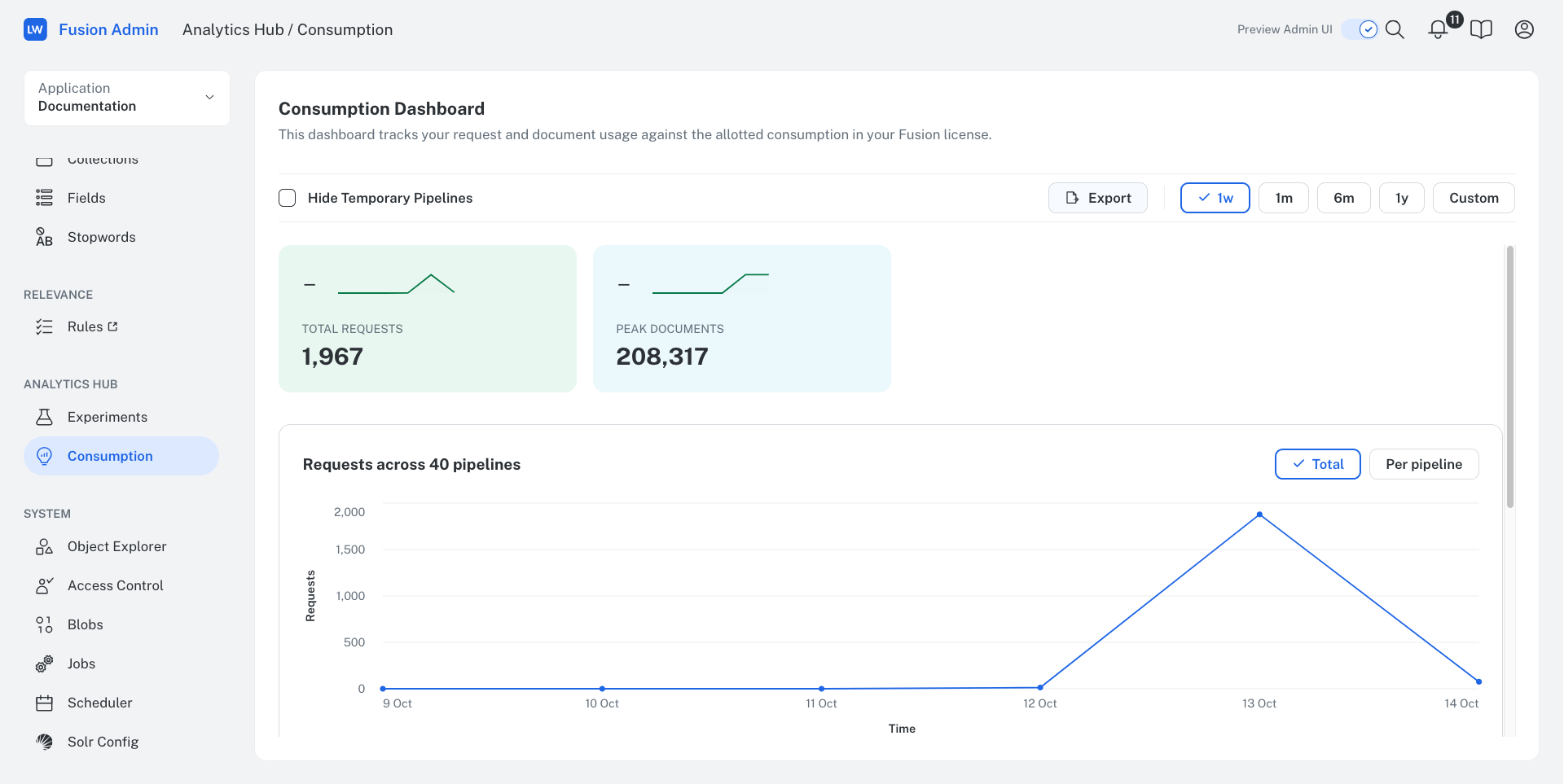Click the Consumption lightbulb icon
The image size is (1564, 784).
point(44,456)
